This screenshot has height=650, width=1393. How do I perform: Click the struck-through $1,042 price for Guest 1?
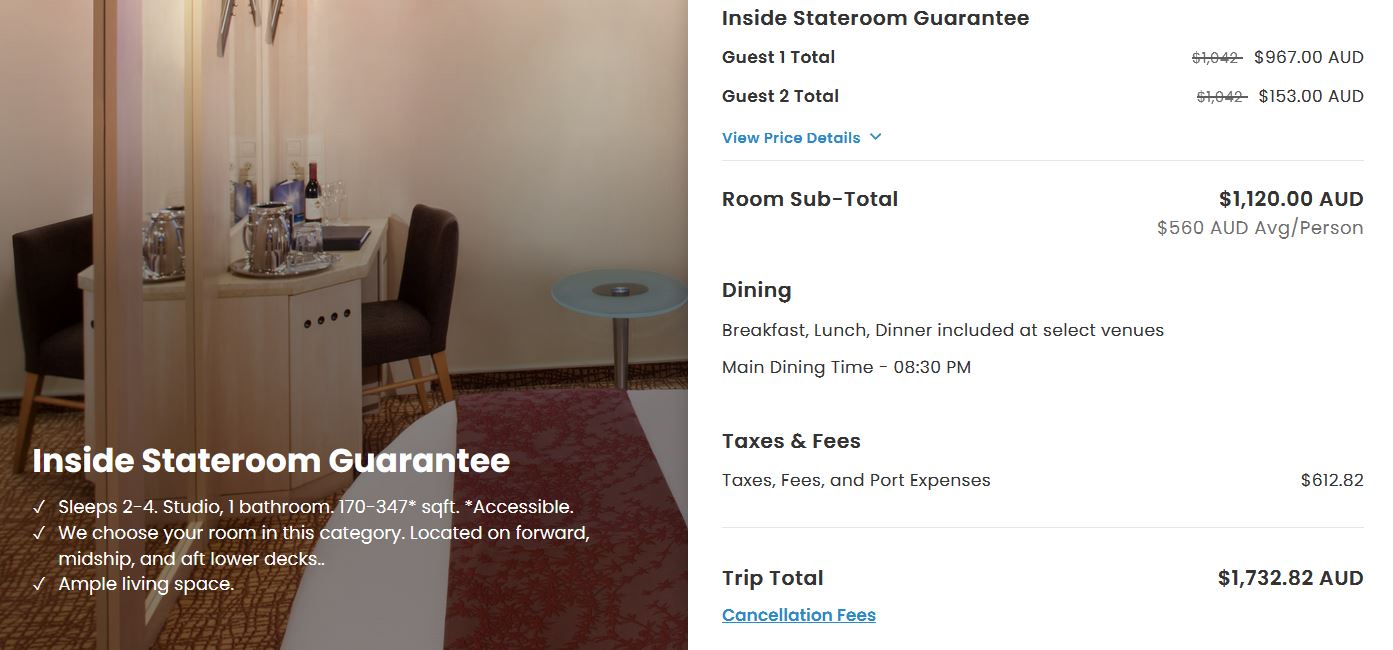click(x=1217, y=58)
